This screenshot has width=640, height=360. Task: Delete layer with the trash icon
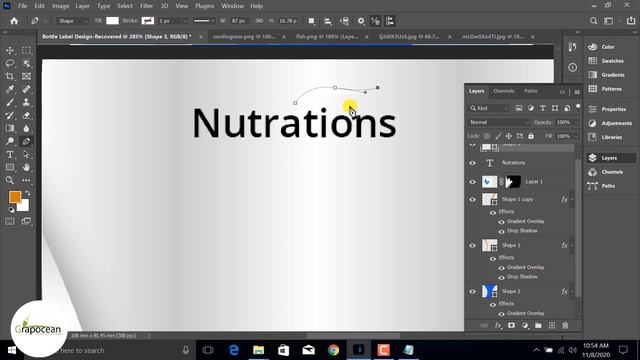click(x=565, y=325)
